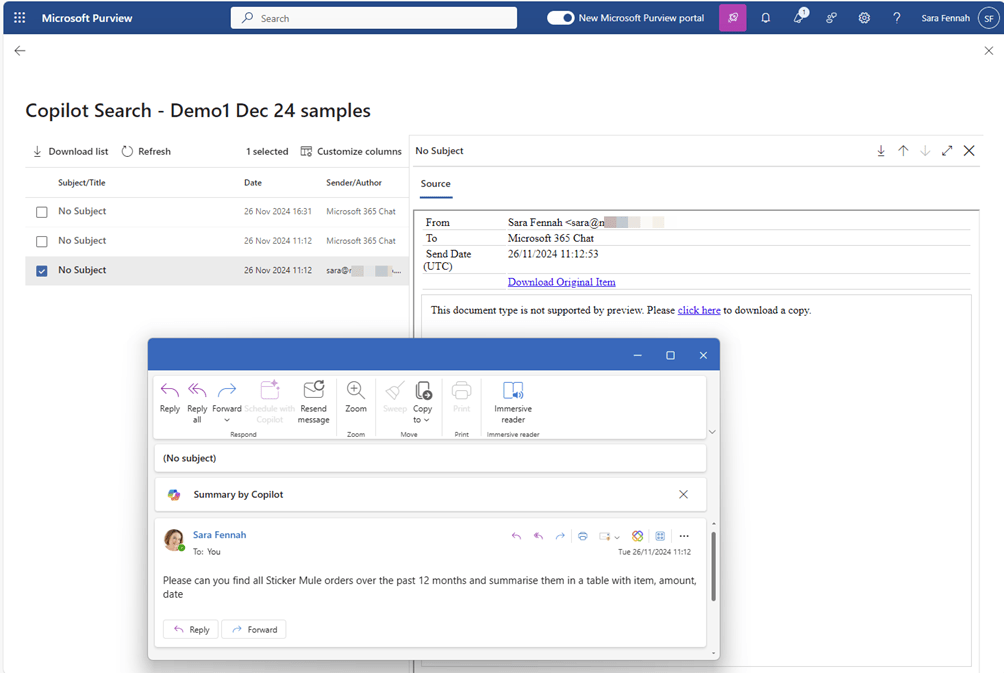Collapse the ribbon using the chevron
Image resolution: width=1004 pixels, height=673 pixels.
[x=712, y=432]
